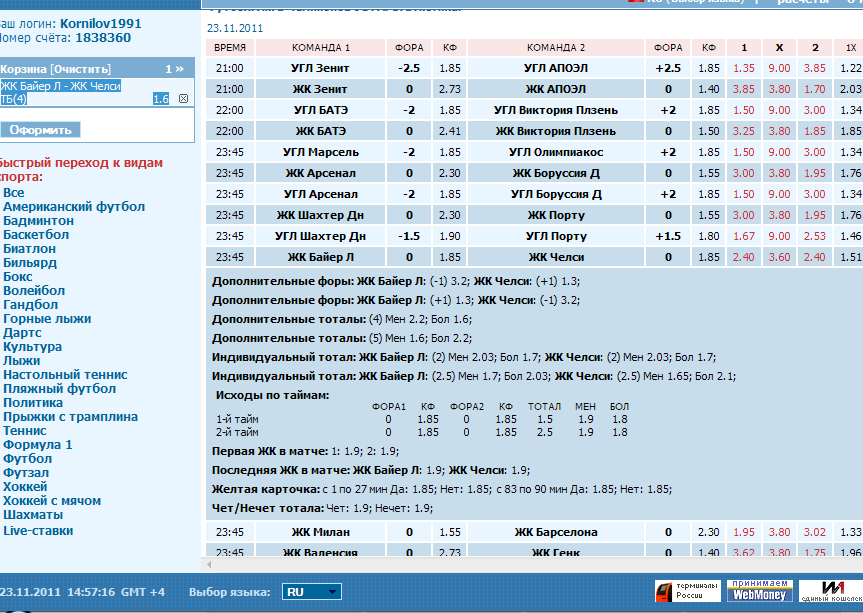
Task: Open Политика category
Action: coord(33,403)
